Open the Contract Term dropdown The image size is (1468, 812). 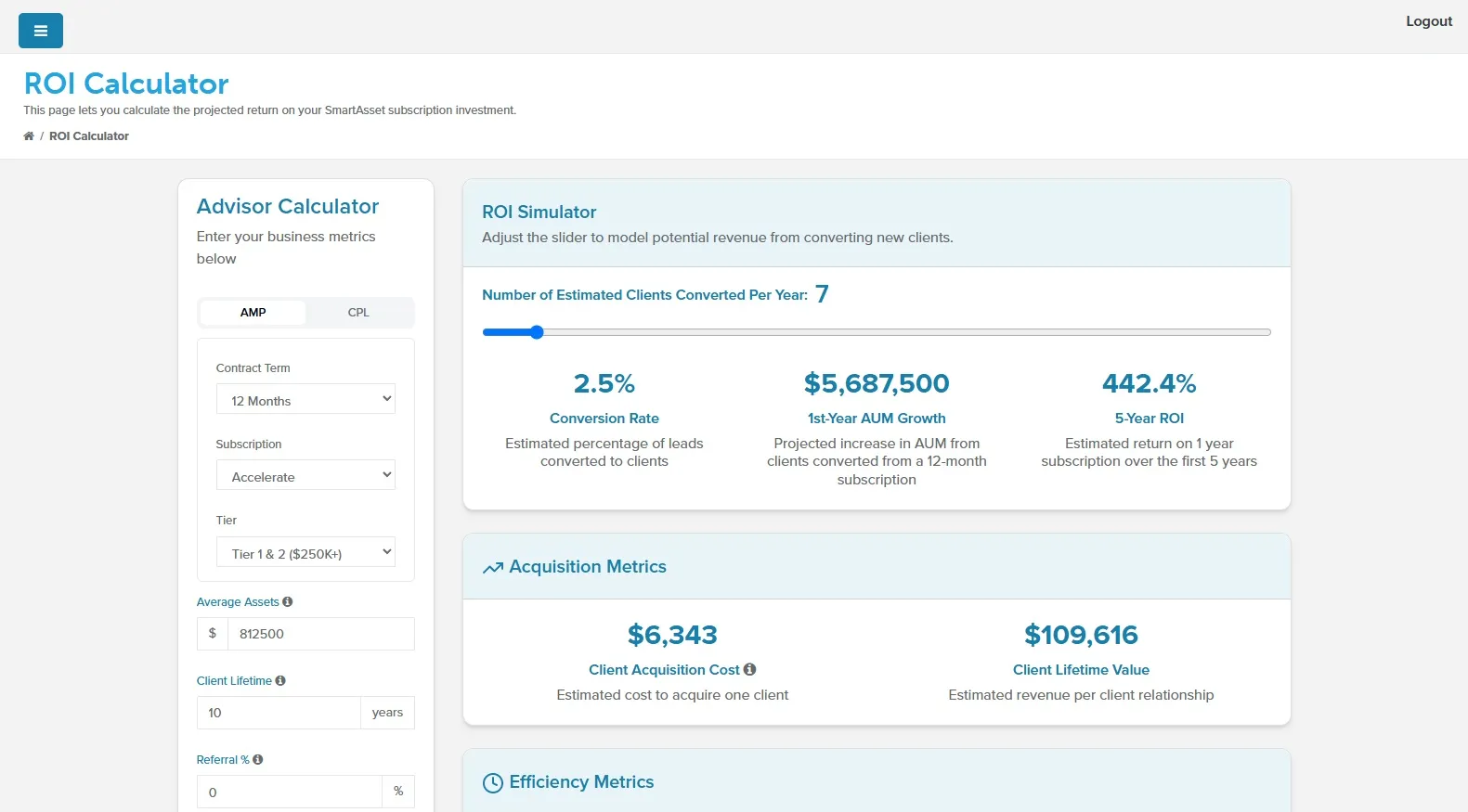point(305,399)
